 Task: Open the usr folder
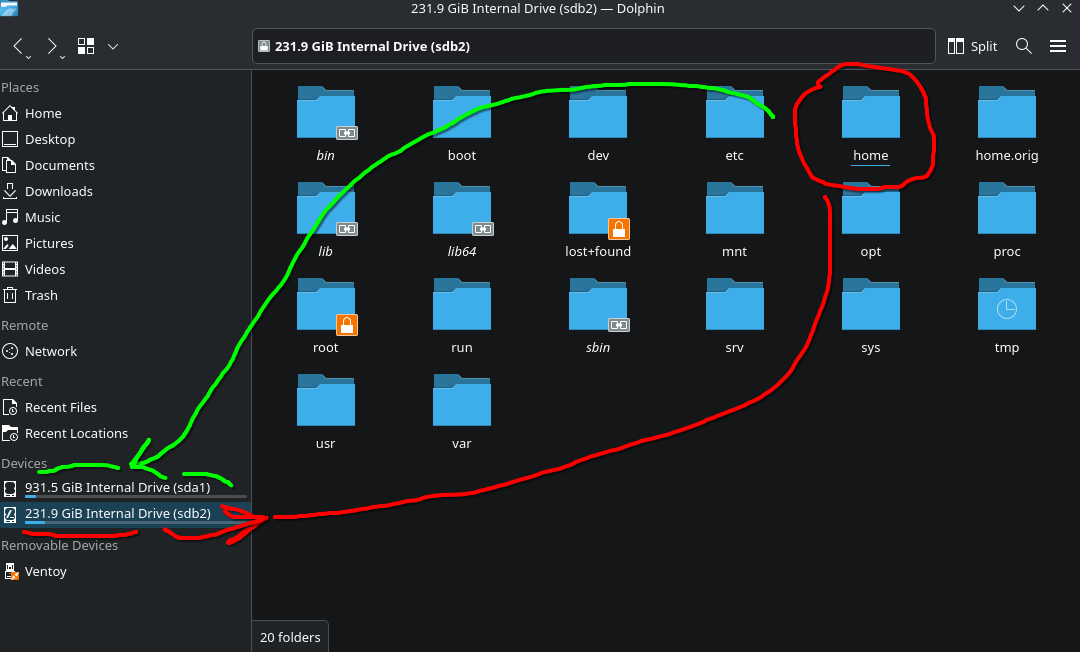tap(326, 412)
